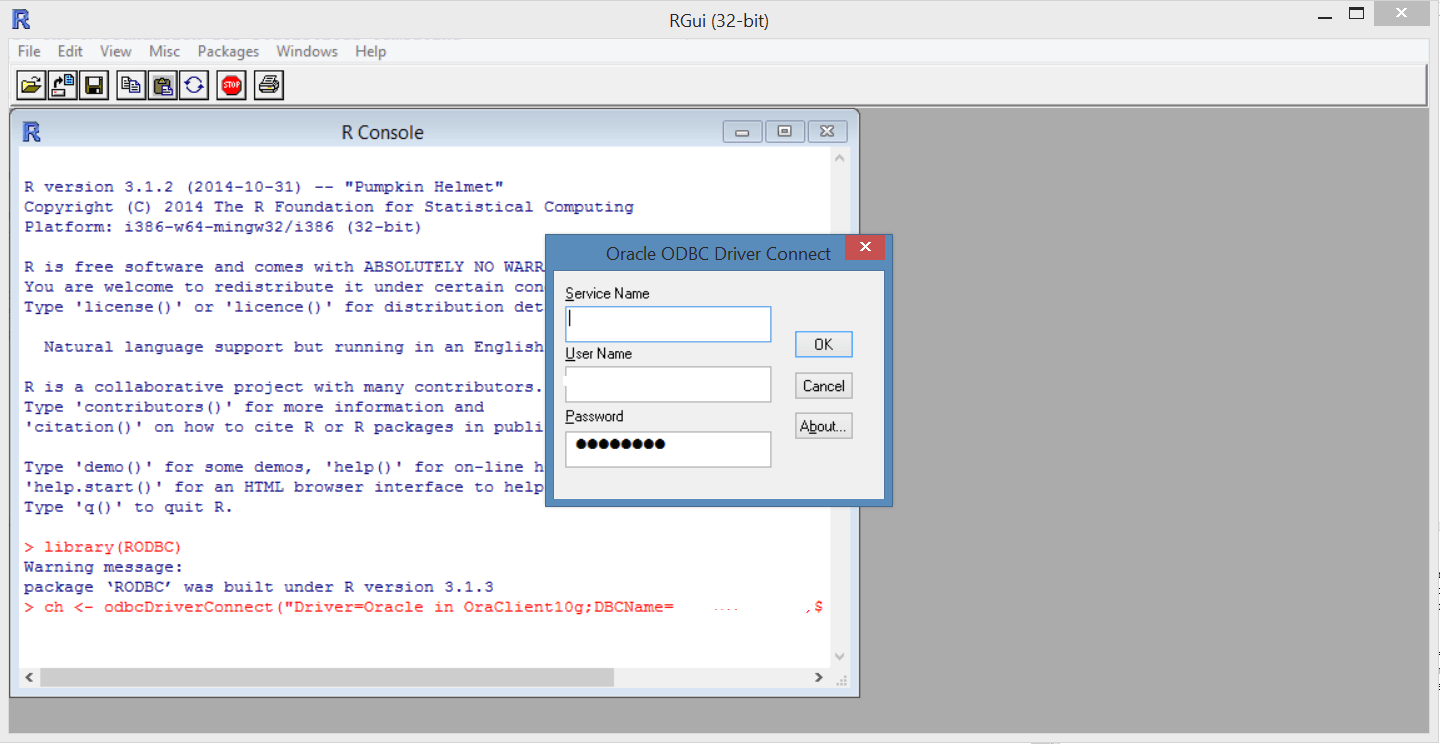Click R Console horizontal scroll left arrow
This screenshot has height=744, width=1440.
29,677
